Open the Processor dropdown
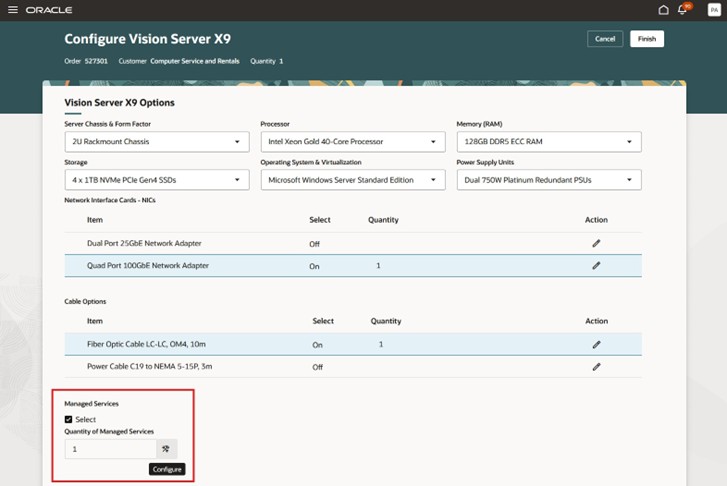This screenshot has width=727, height=486. pos(353,142)
